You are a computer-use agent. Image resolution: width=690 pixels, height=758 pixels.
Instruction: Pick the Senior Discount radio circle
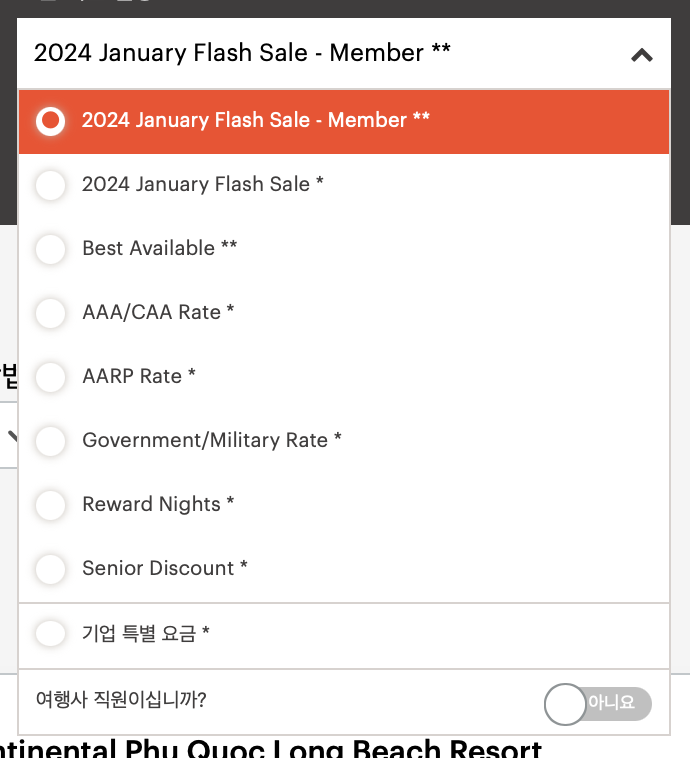(50, 569)
